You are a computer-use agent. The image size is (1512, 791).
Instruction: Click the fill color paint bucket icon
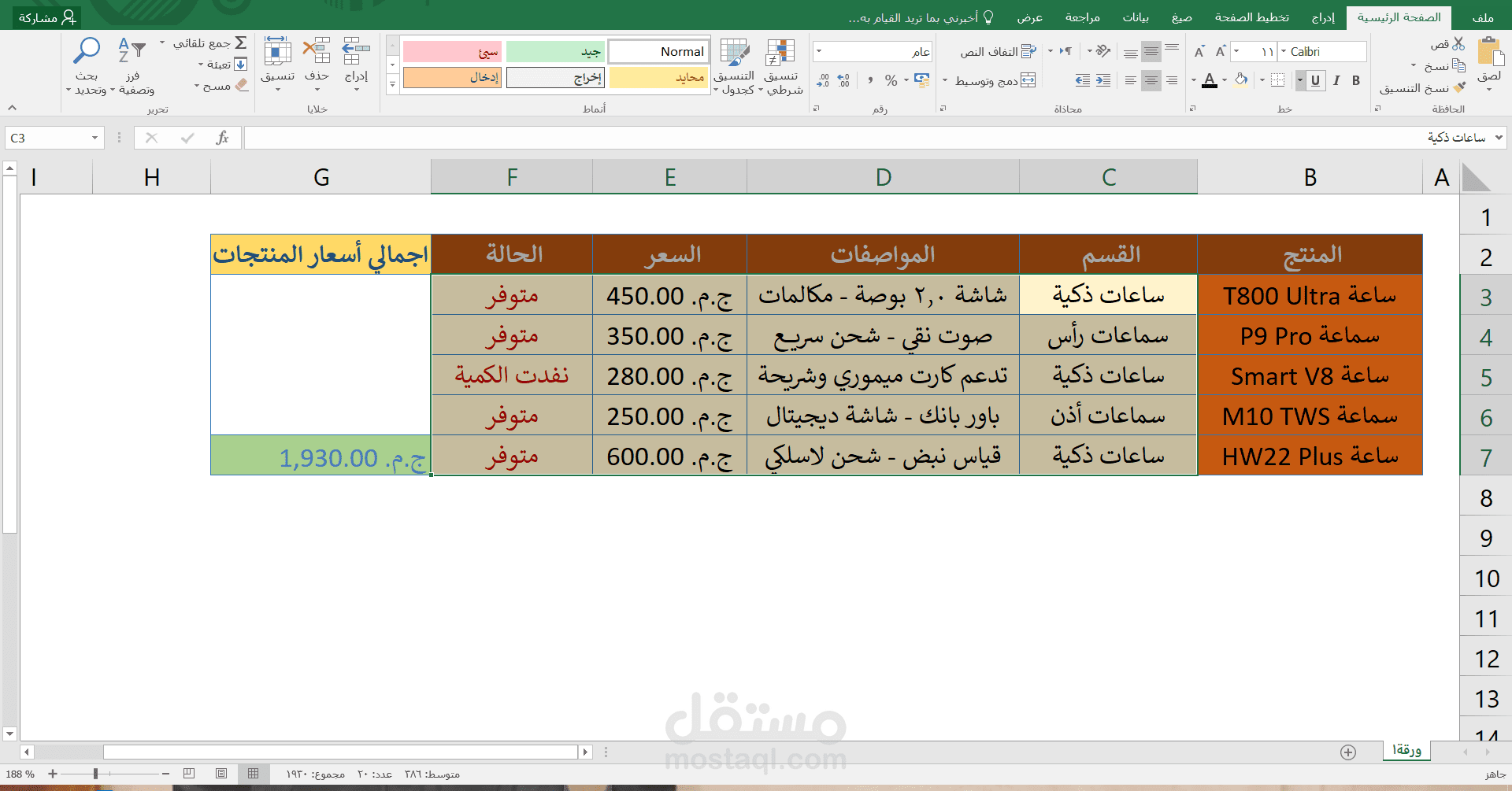(x=1241, y=80)
